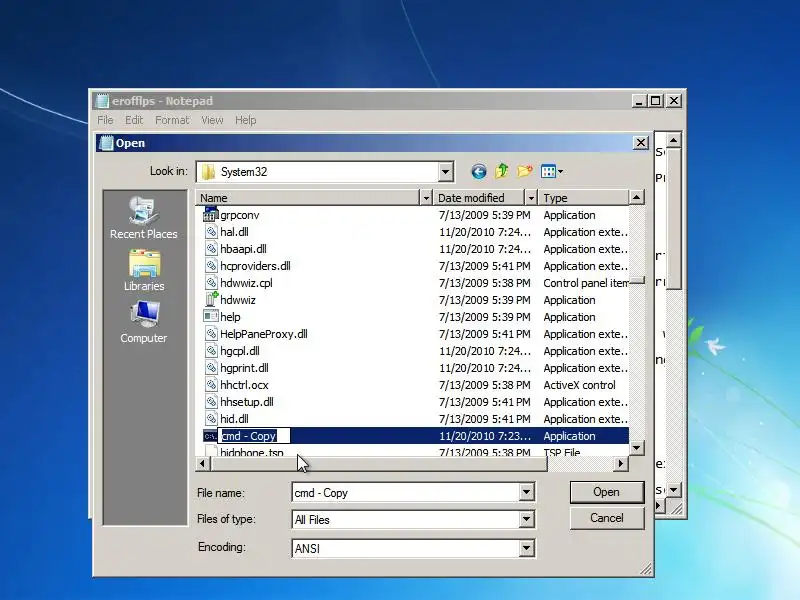Select the cmd - Copy application icon
Image resolution: width=800 pixels, height=600 pixels.
tap(210, 436)
